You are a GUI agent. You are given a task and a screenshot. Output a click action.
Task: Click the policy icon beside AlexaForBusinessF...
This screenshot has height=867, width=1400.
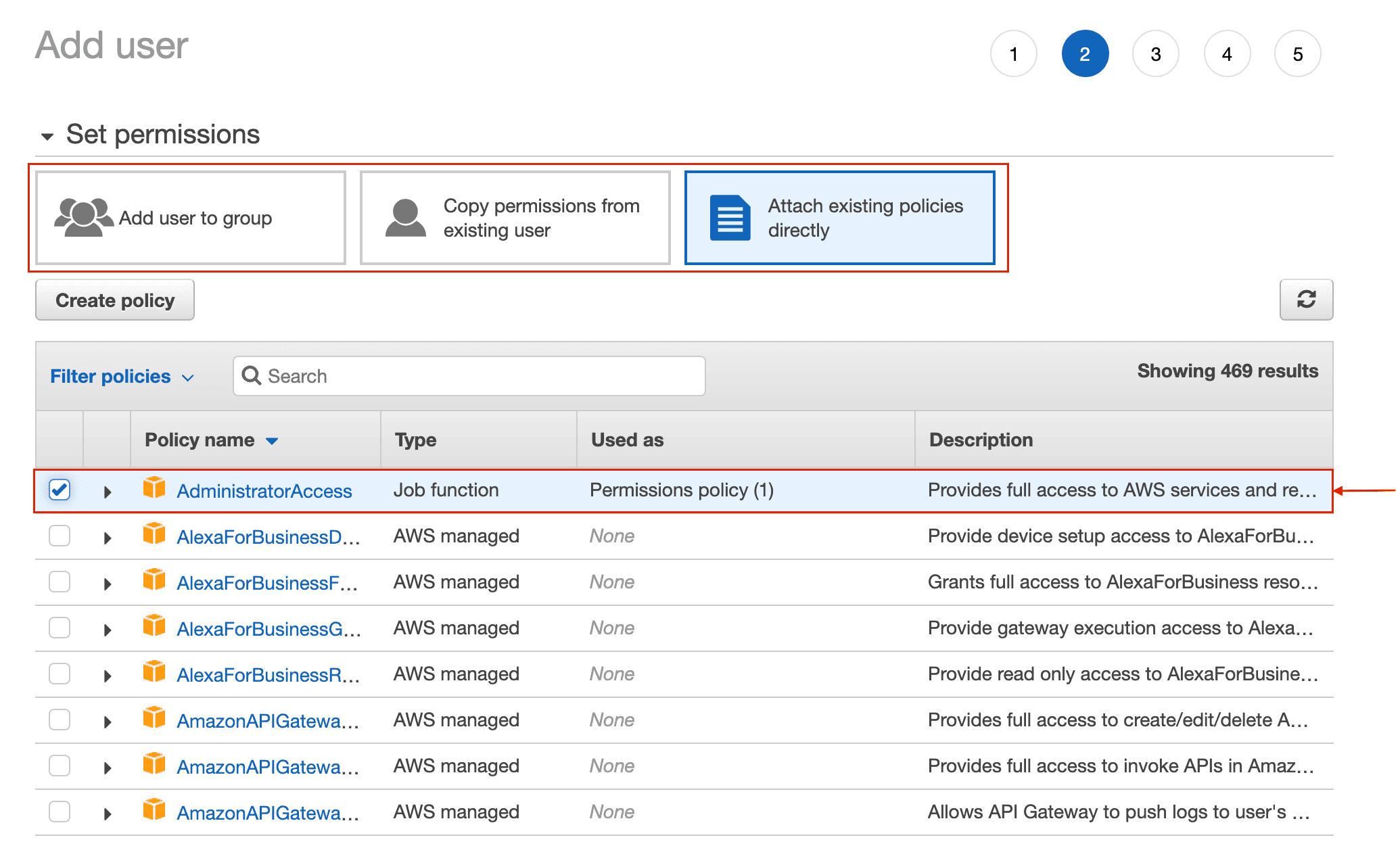point(154,580)
